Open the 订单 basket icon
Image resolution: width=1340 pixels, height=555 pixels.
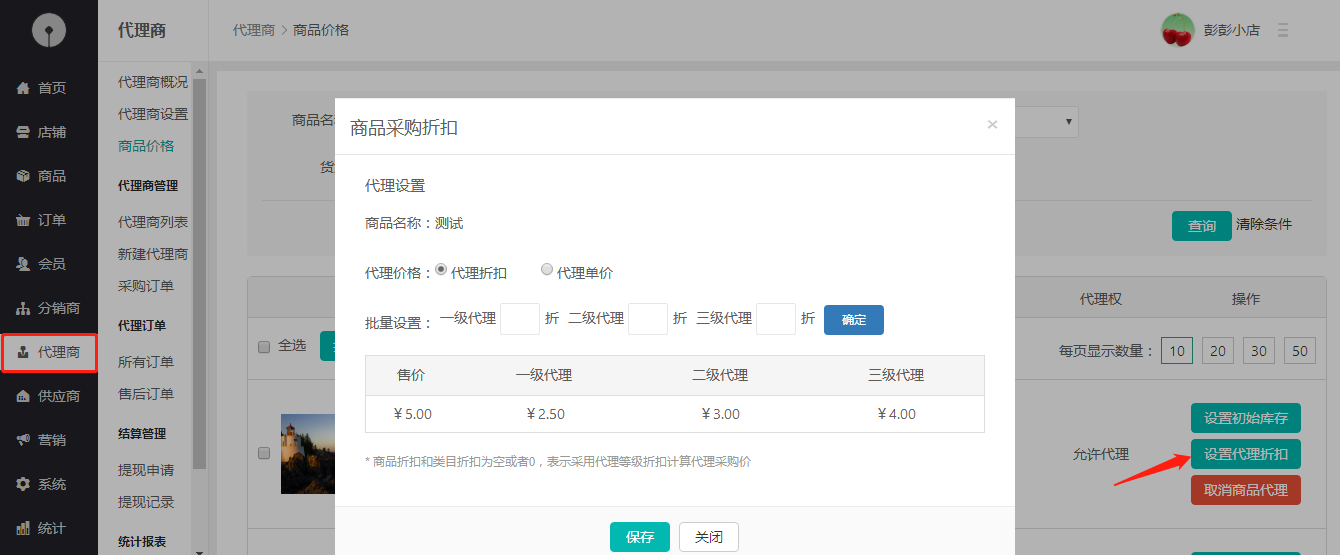pos(23,220)
